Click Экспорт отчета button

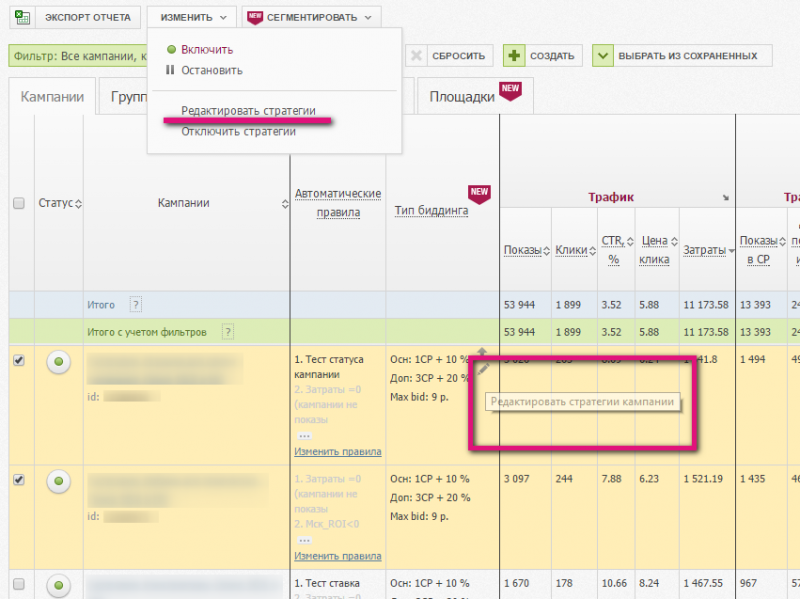pyautogui.click(x=88, y=17)
